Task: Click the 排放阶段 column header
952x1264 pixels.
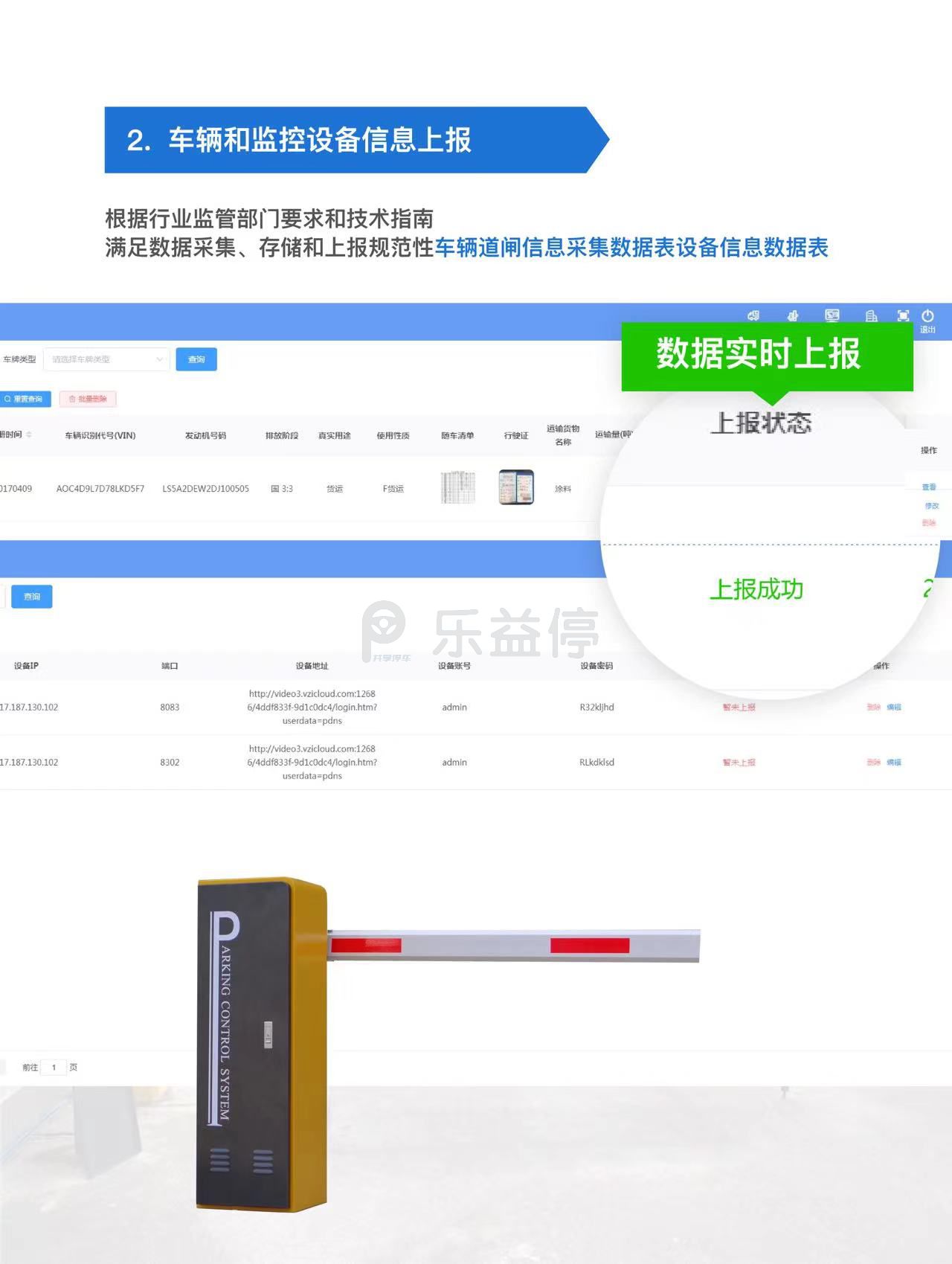Action: tap(282, 435)
